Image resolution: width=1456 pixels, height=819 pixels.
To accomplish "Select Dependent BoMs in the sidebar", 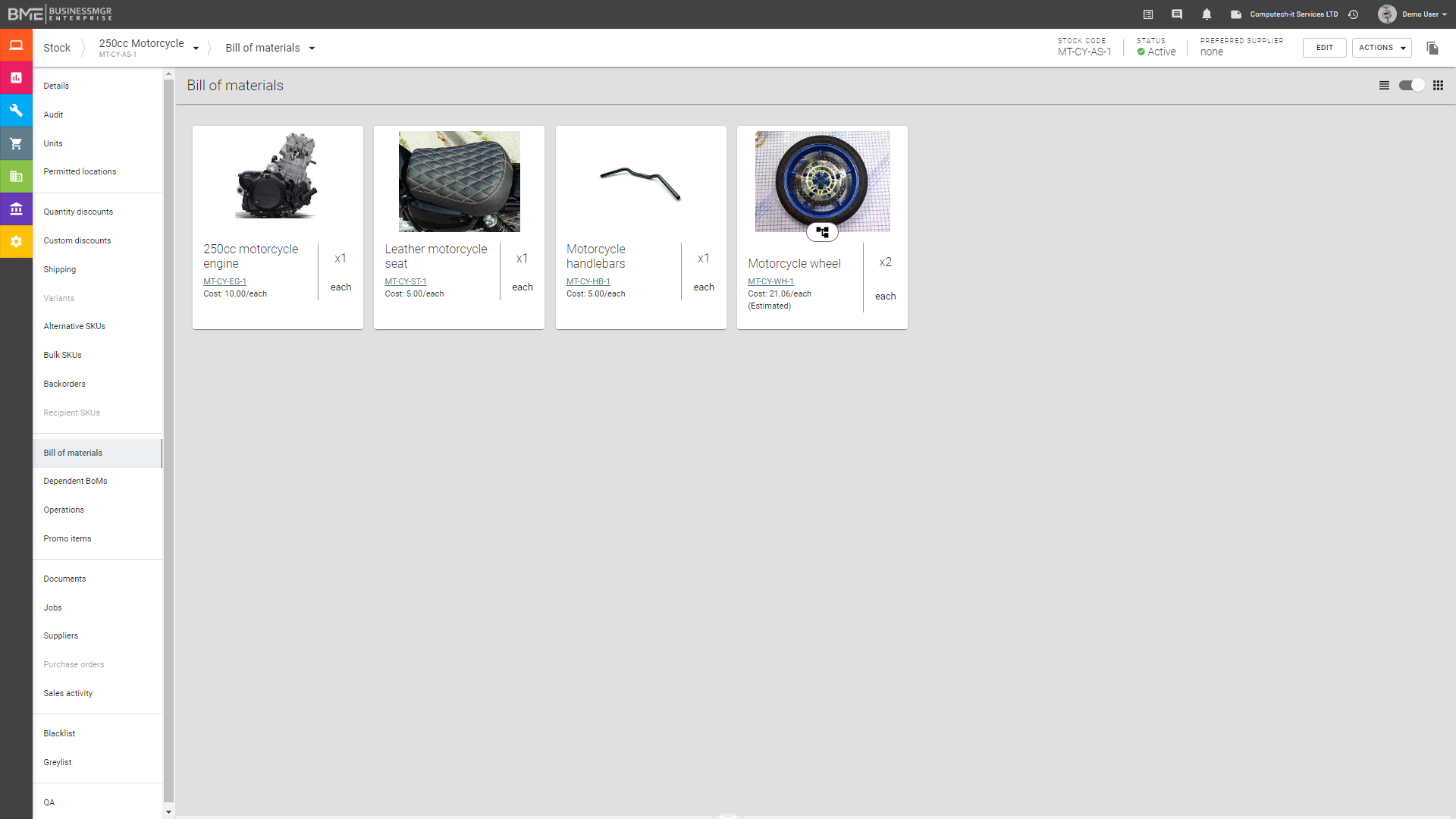I will click(x=75, y=481).
